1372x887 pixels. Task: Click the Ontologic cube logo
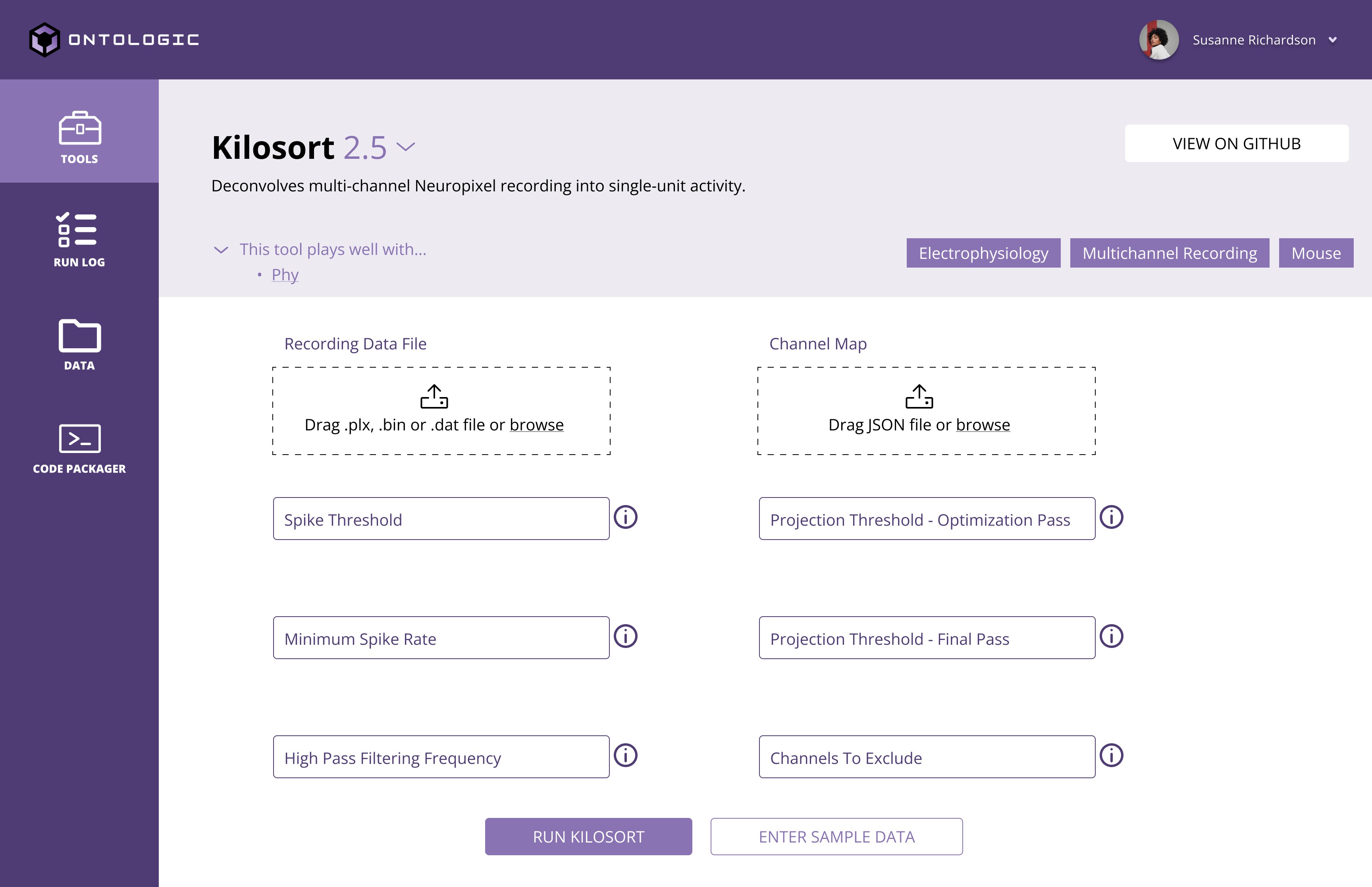44,40
